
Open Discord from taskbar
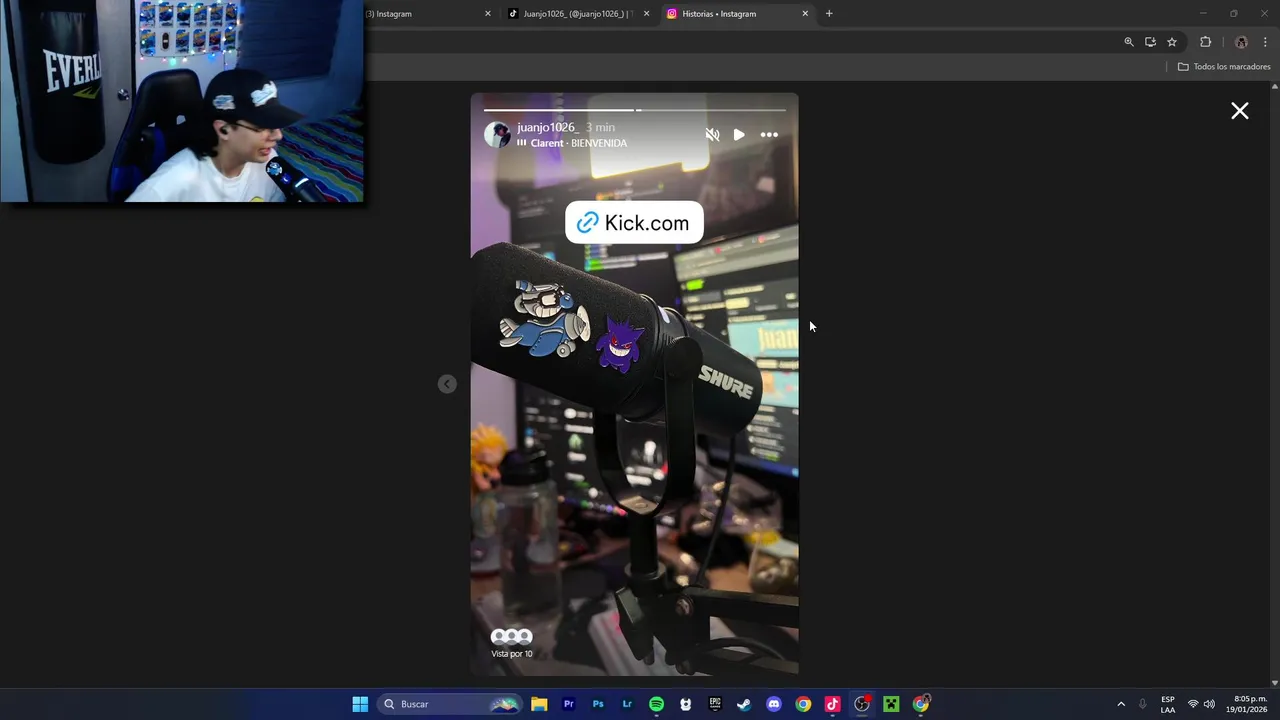pyautogui.click(x=774, y=704)
